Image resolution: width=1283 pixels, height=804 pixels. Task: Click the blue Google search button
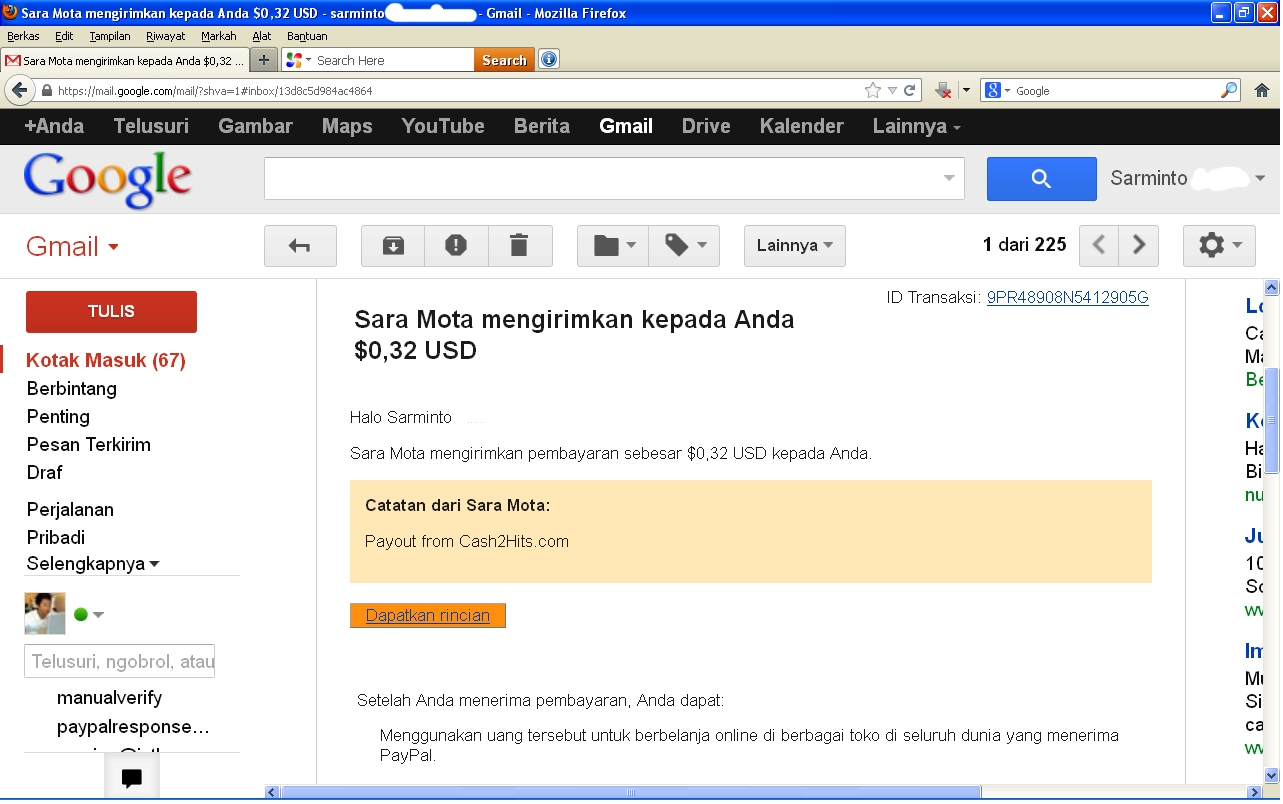[x=1041, y=179]
